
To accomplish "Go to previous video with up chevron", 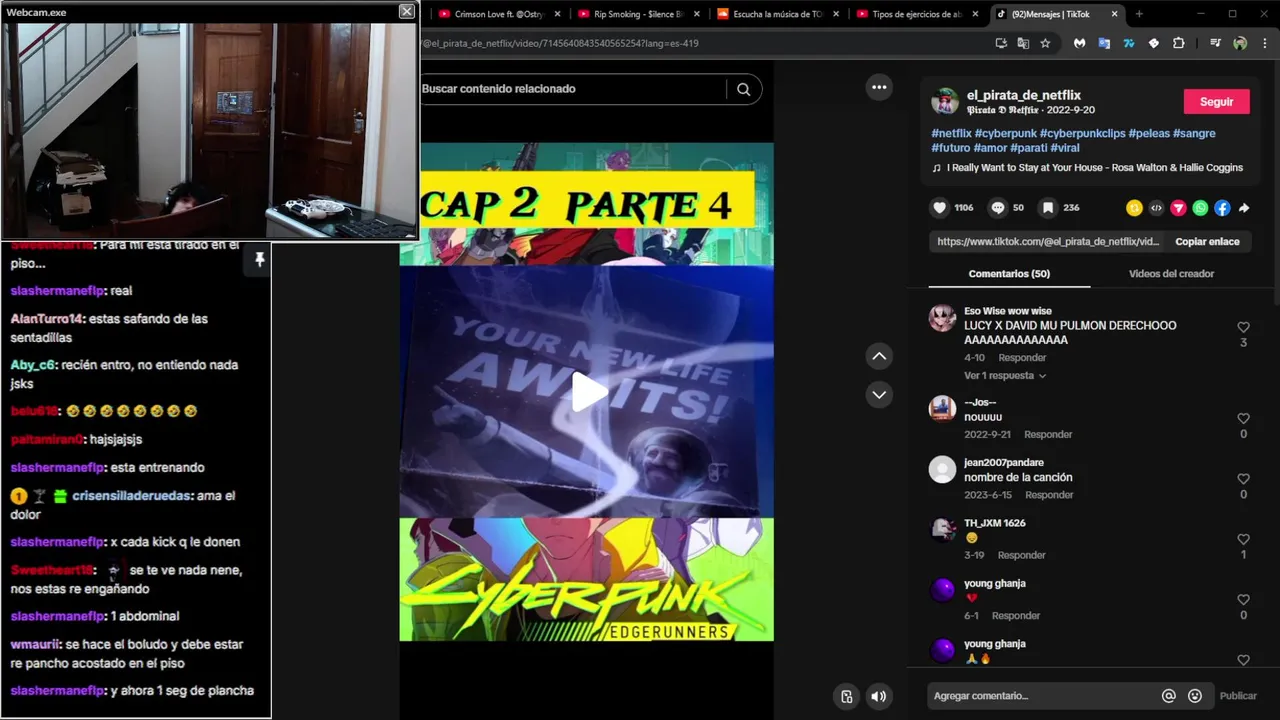I will pyautogui.click(x=879, y=356).
